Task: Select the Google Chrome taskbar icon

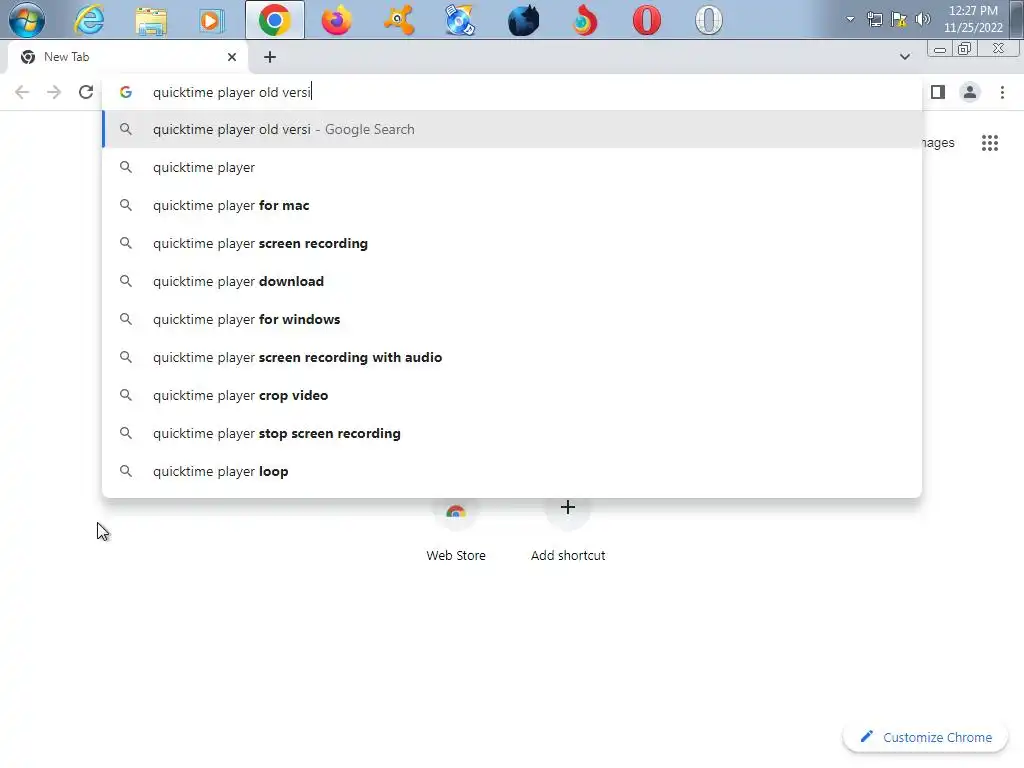Action: (274, 20)
